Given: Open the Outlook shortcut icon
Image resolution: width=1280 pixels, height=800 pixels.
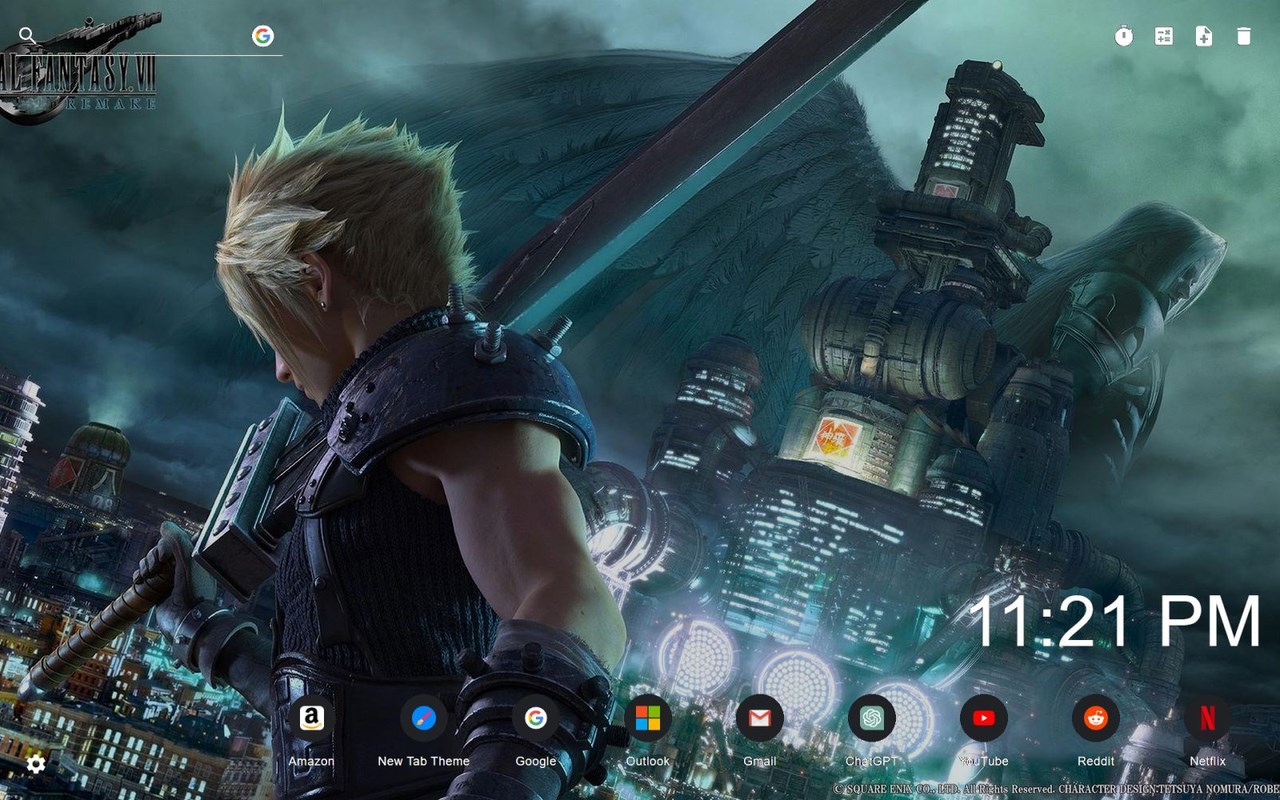Looking at the screenshot, I should (648, 718).
